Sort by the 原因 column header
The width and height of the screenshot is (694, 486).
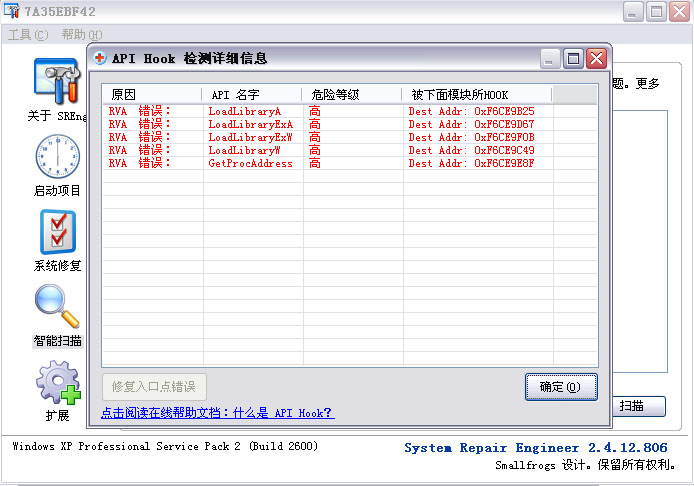coord(151,94)
